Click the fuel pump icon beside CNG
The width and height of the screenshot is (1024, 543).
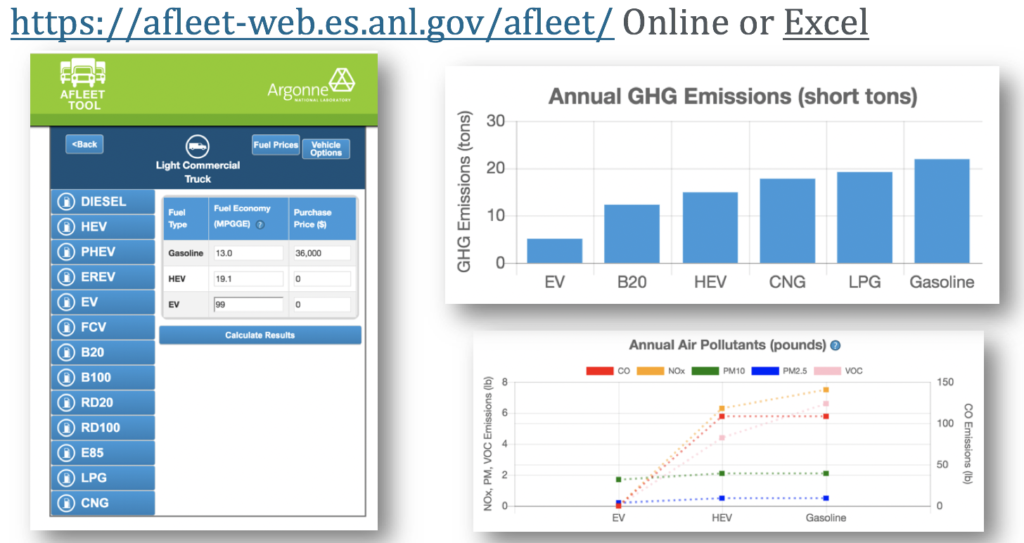pos(66,503)
